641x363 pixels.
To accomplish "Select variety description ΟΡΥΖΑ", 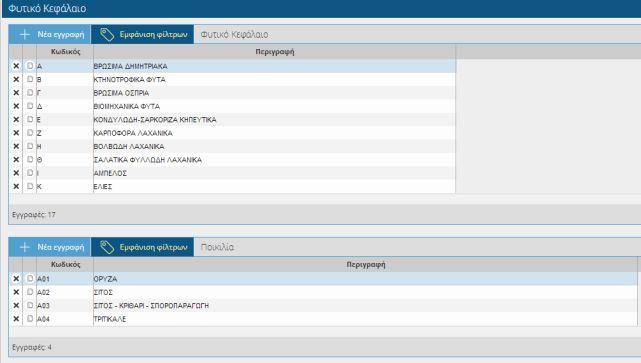I will point(105,279).
